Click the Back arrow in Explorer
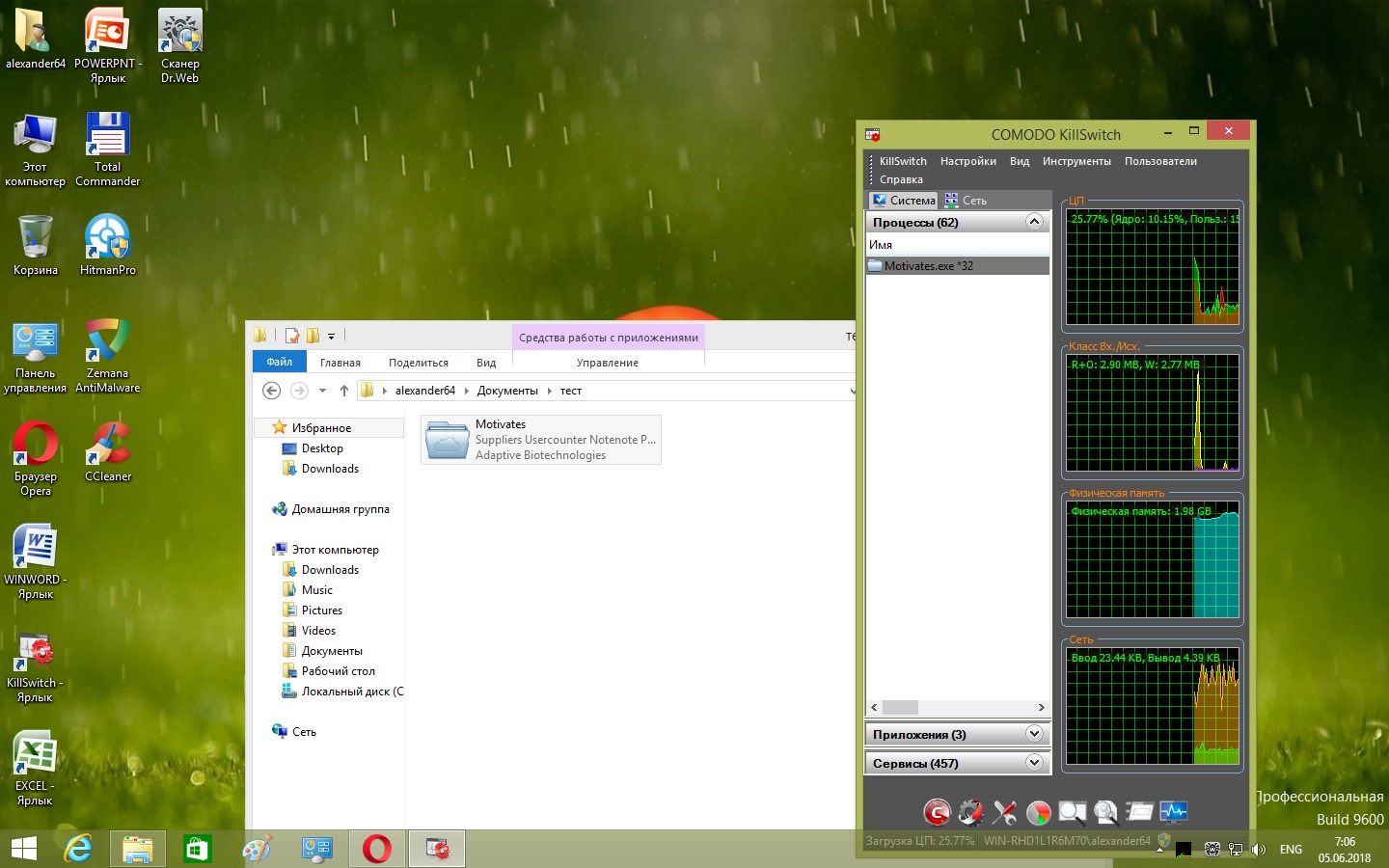 [272, 391]
